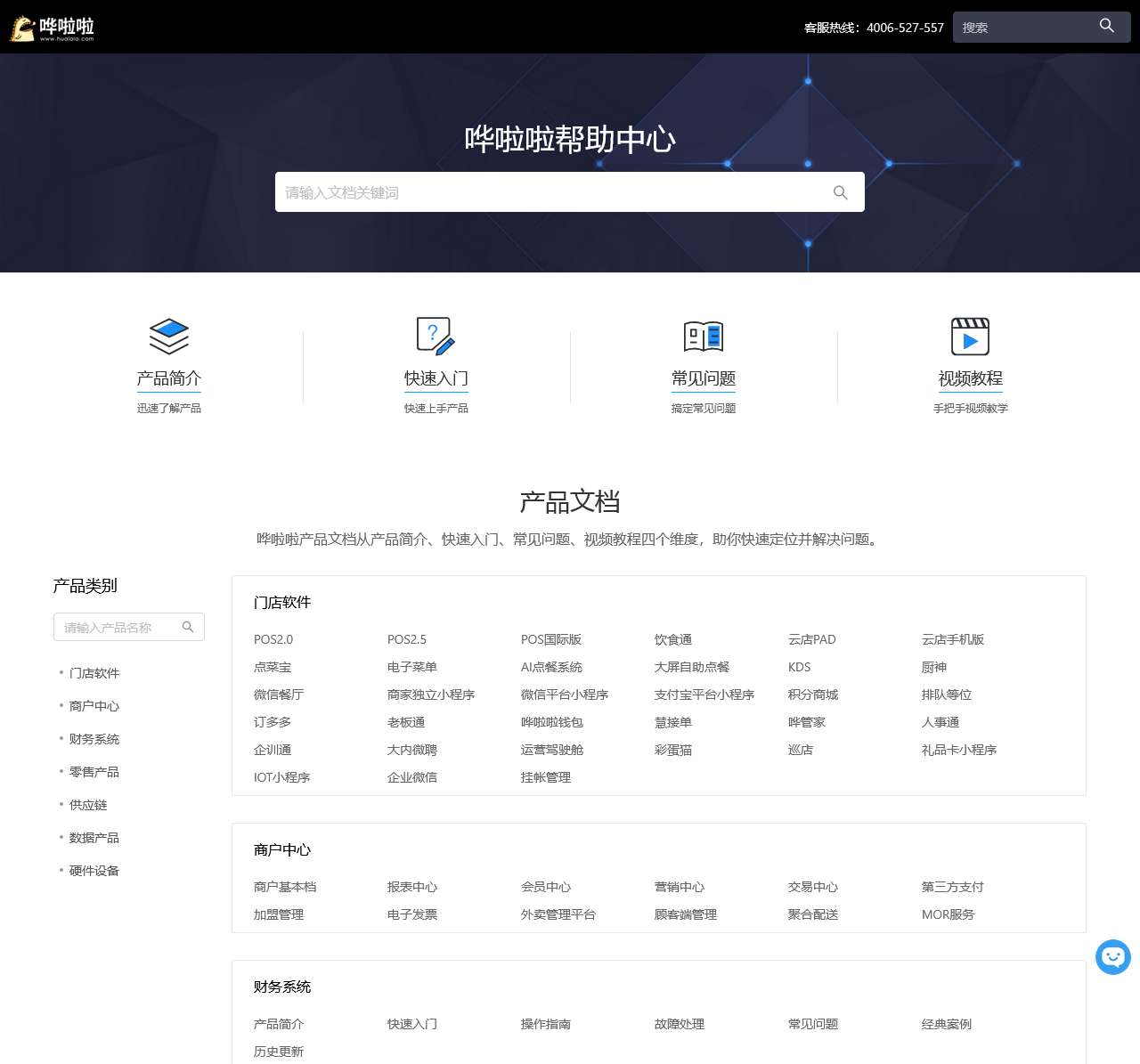Open the customer service chat bubble
The image size is (1140, 1064).
pos(1113,957)
